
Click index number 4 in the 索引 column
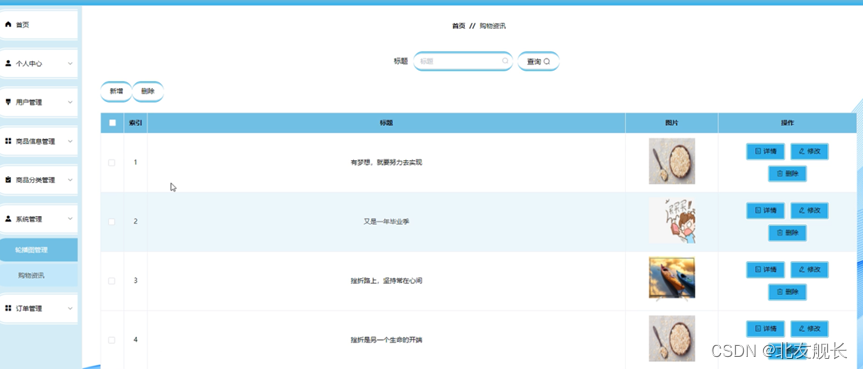[x=135, y=340]
